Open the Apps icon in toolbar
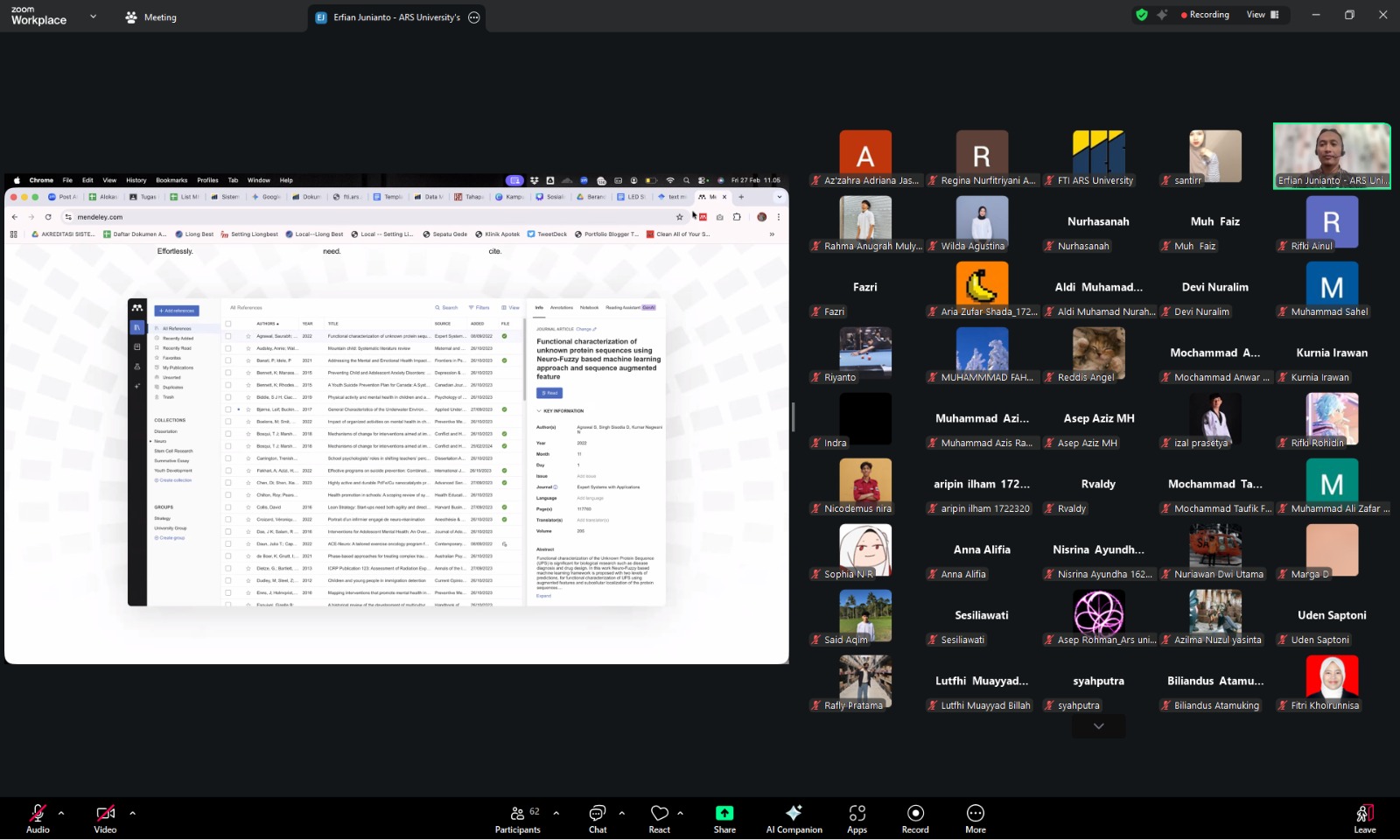 click(857, 818)
